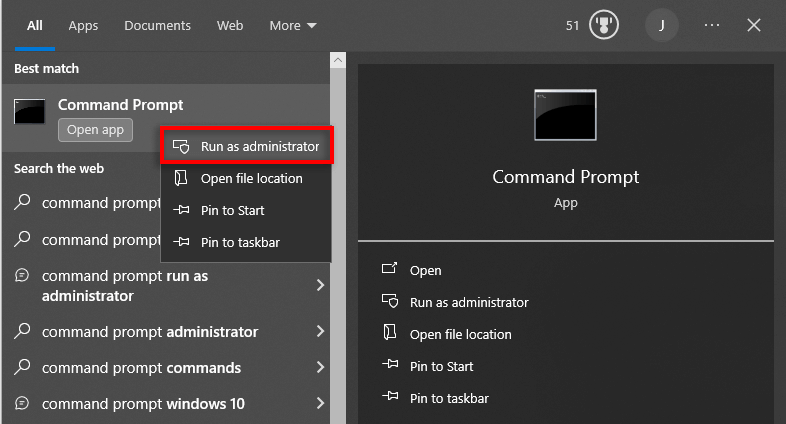Click the Open icon in right panel
This screenshot has width=786, height=424.
tap(390, 270)
